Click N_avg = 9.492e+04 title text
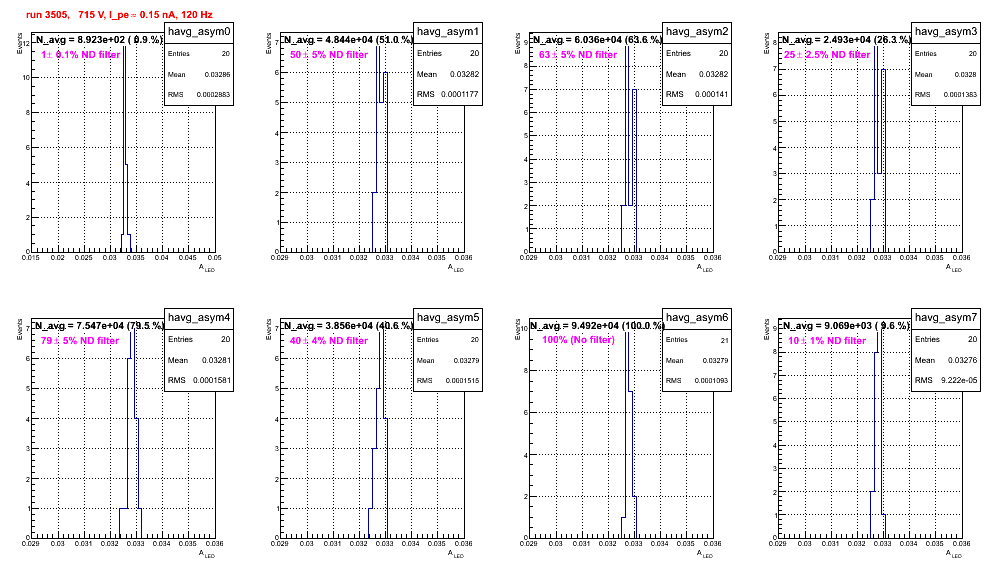This screenshot has width=996, height=572. coord(597,325)
